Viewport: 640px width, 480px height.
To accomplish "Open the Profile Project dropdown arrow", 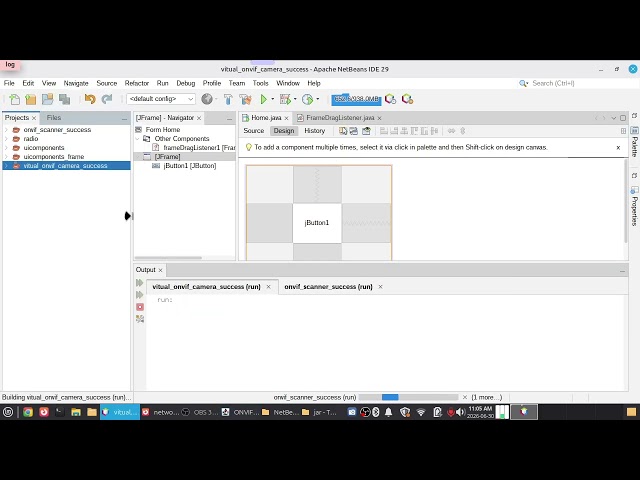I will [318, 99].
